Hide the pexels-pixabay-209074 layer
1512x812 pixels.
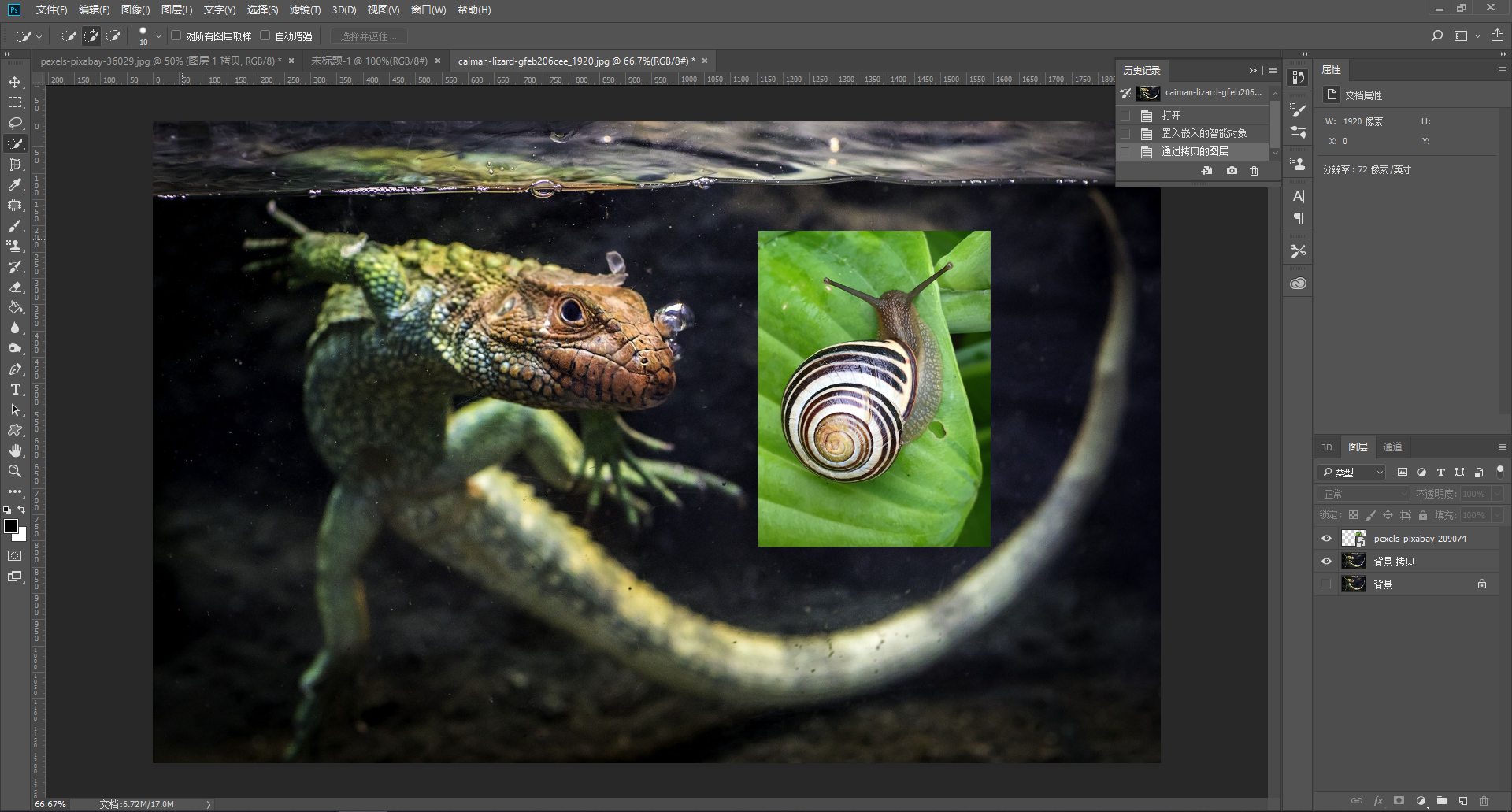1326,539
